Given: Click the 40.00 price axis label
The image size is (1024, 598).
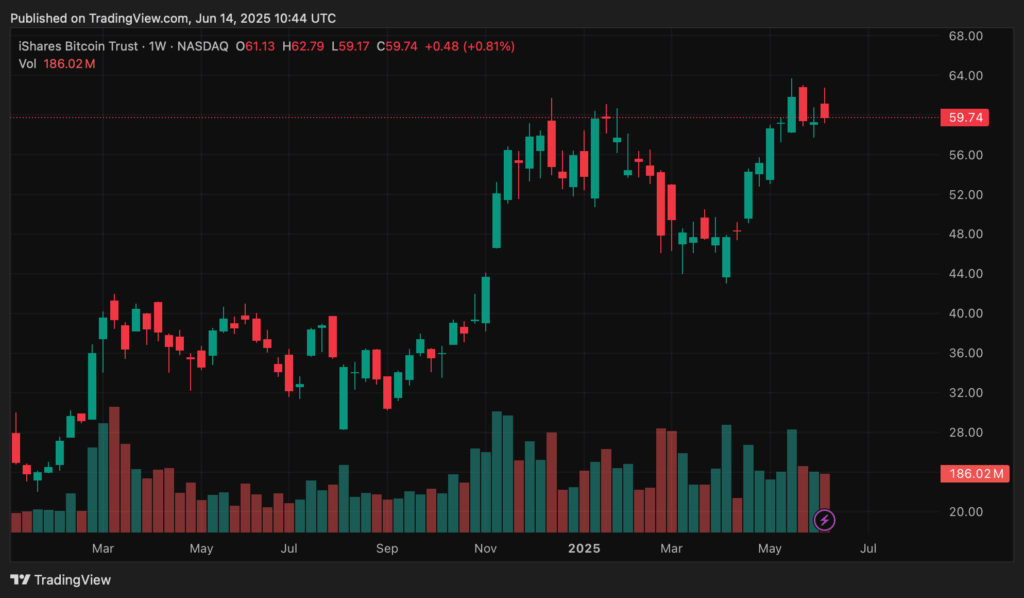Looking at the screenshot, I should pos(966,313).
